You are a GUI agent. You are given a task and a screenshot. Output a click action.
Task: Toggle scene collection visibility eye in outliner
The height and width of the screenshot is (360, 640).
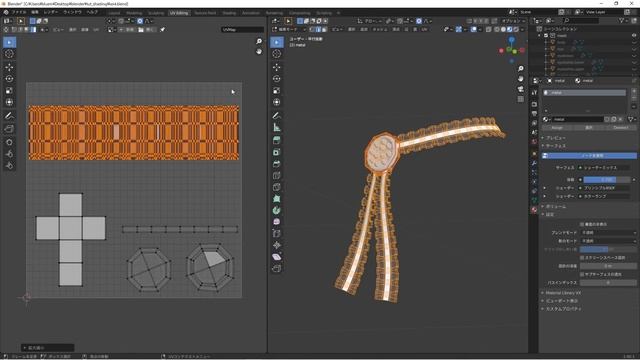click(x=634, y=36)
